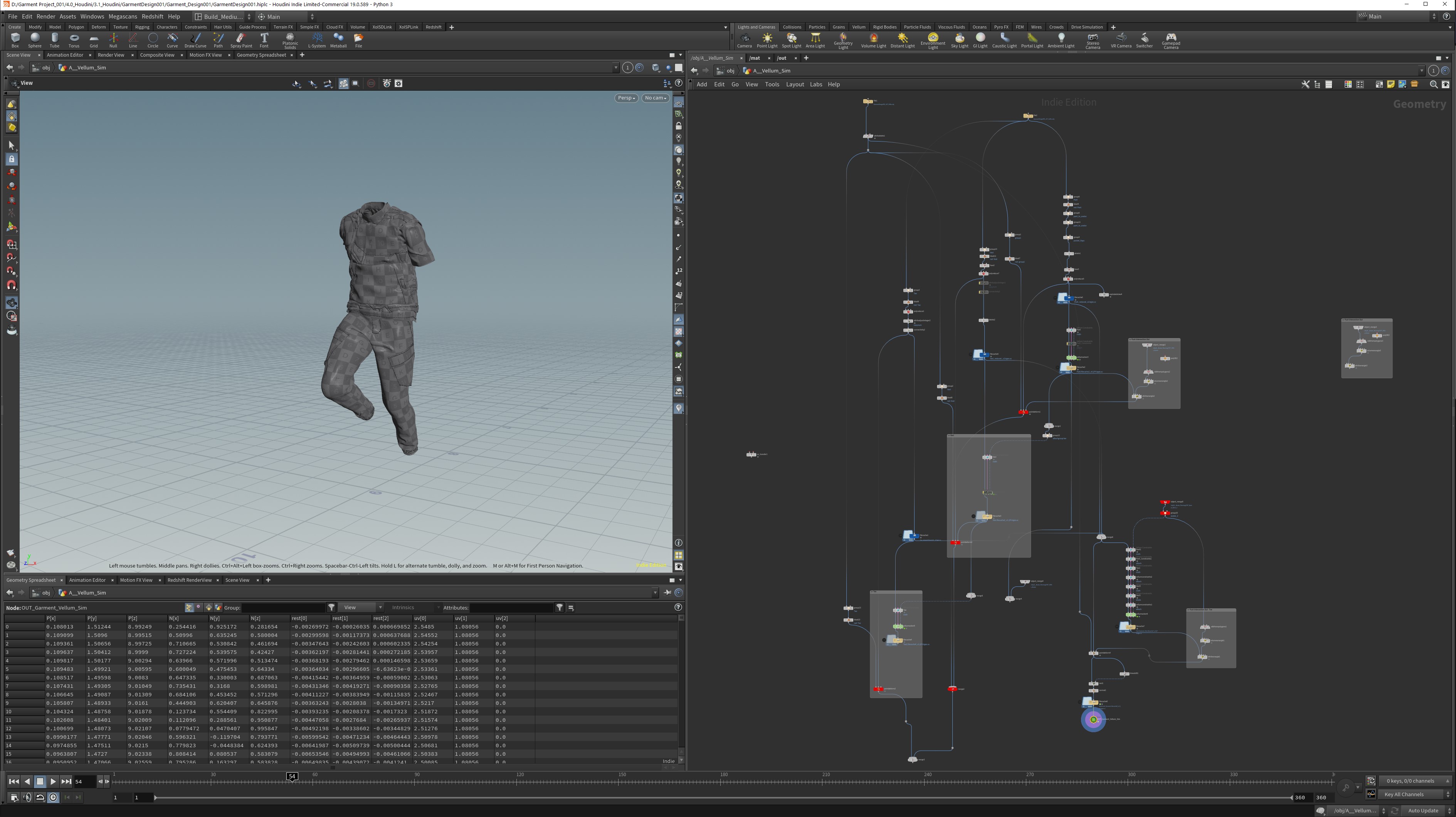This screenshot has height=817, width=1456.
Task: Open the Redshift menu
Action: [152, 17]
